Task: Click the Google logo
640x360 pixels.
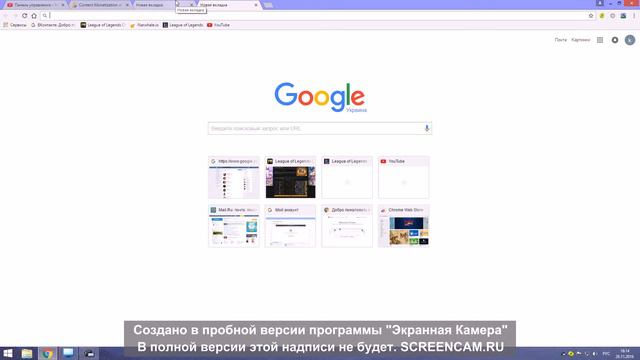Action: tap(320, 97)
